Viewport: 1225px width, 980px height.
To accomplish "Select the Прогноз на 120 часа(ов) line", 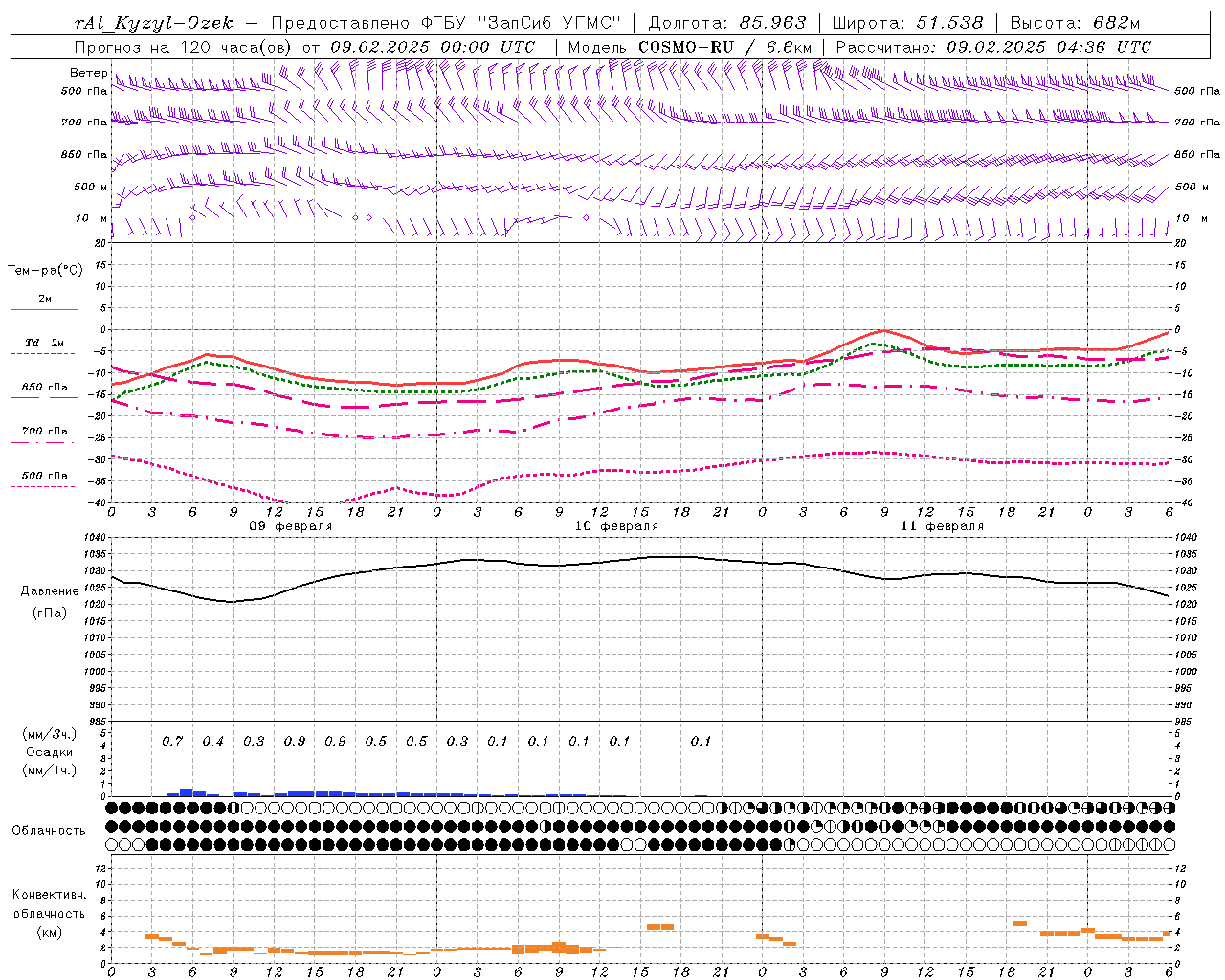I will click(304, 47).
